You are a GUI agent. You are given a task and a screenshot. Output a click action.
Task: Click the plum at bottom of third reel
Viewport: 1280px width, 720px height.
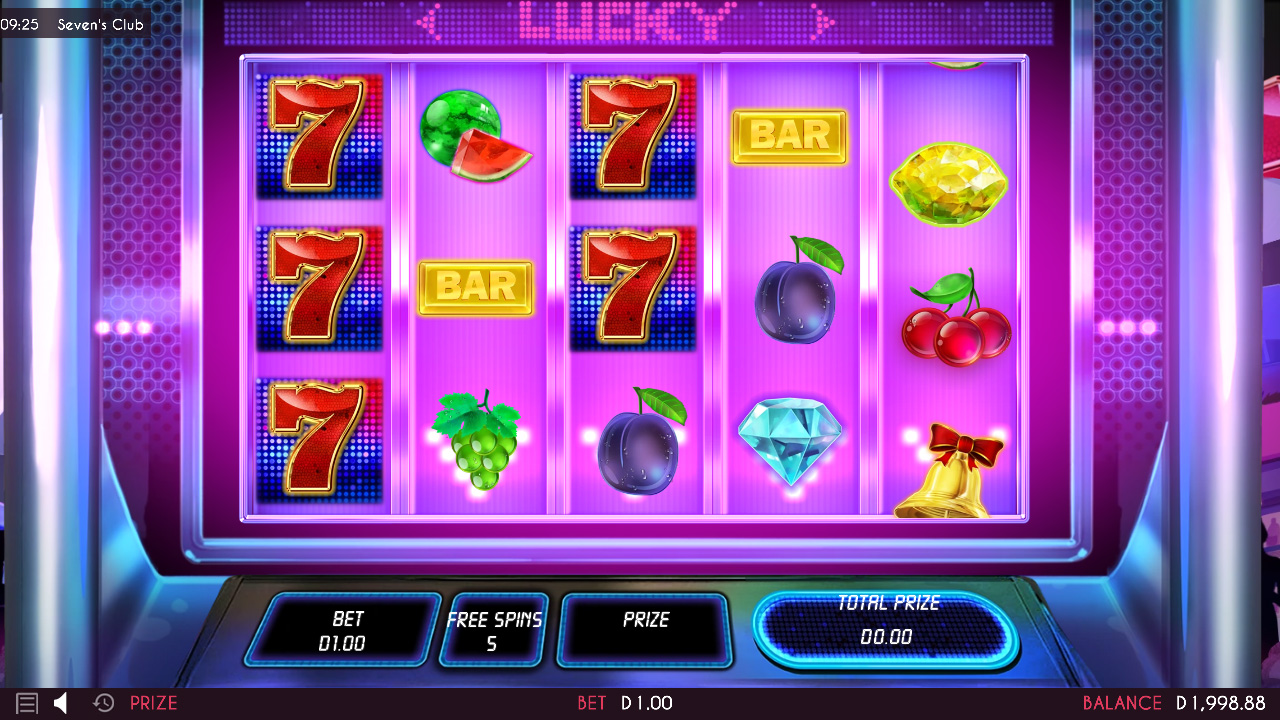coord(640,441)
